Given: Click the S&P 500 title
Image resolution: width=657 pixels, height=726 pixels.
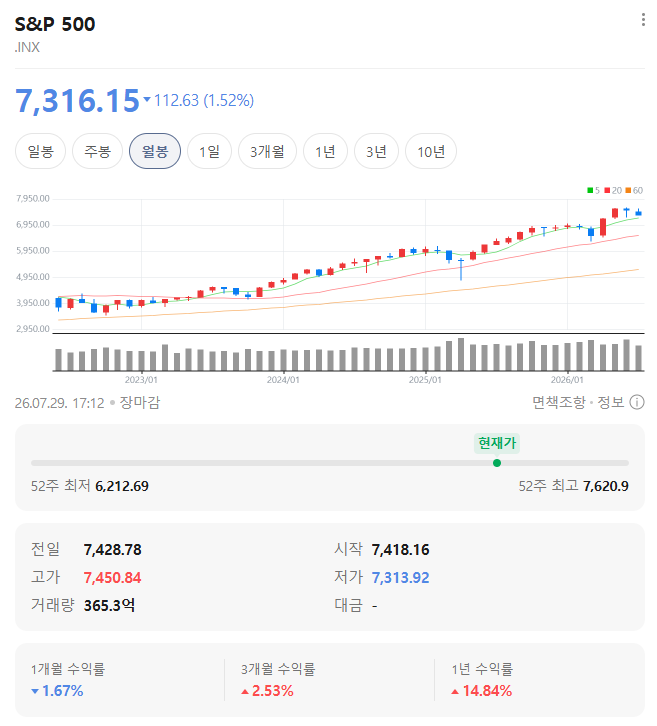Looking at the screenshot, I should 55,24.
